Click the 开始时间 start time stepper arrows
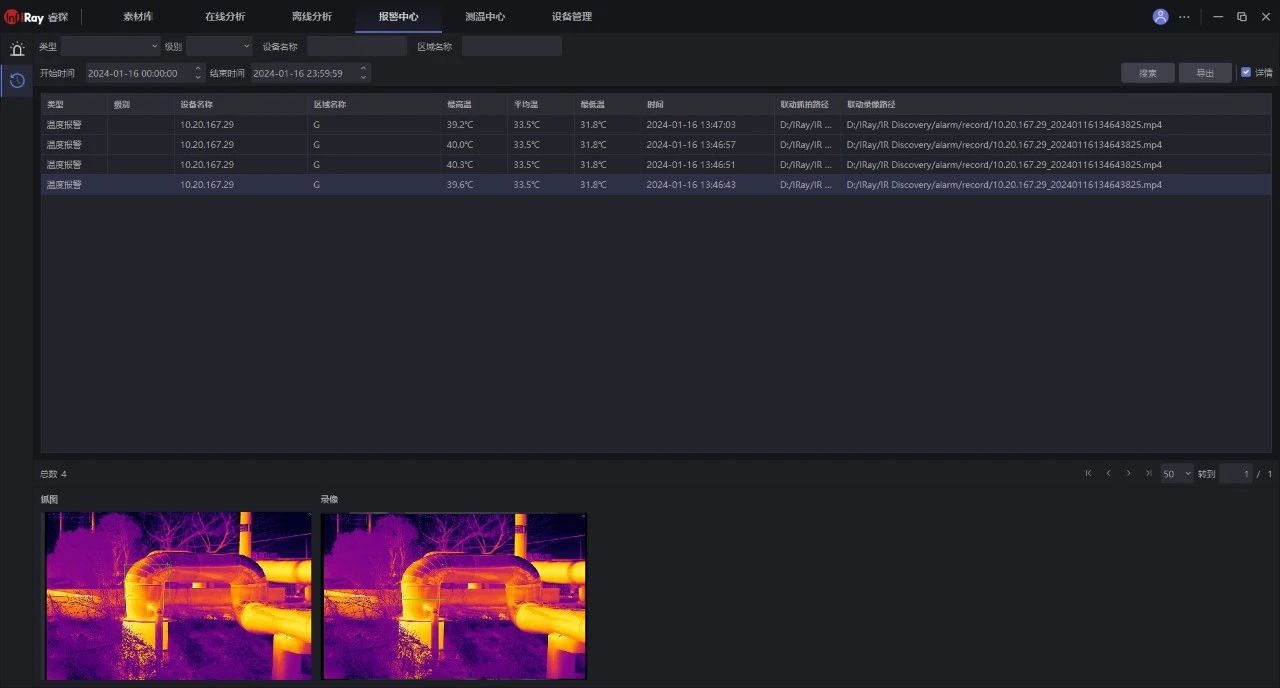 197,73
